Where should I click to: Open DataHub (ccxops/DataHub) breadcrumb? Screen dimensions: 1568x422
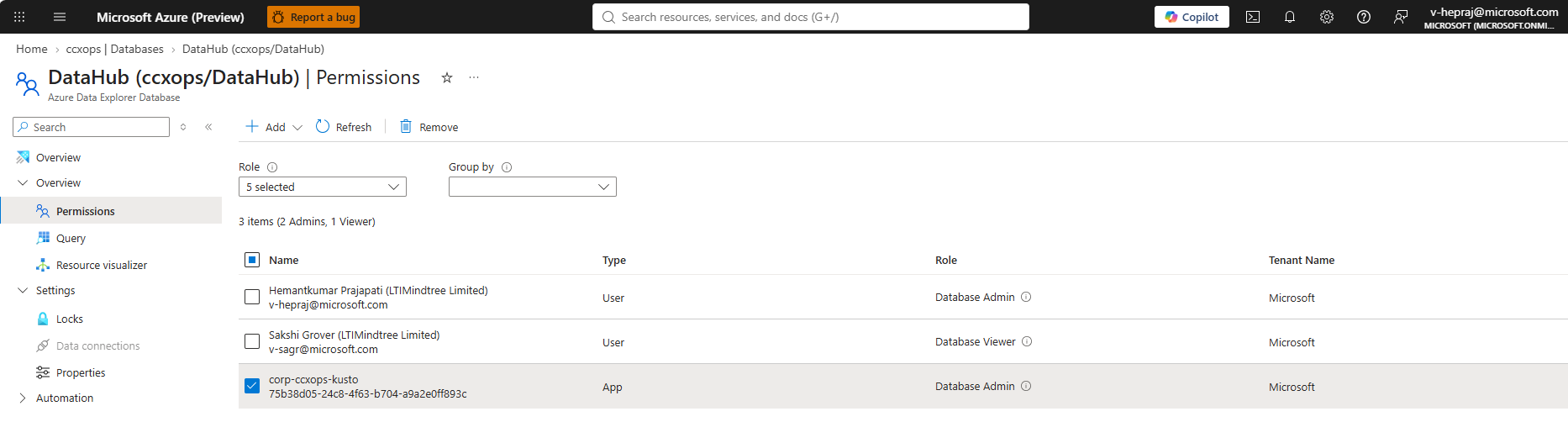tap(253, 49)
